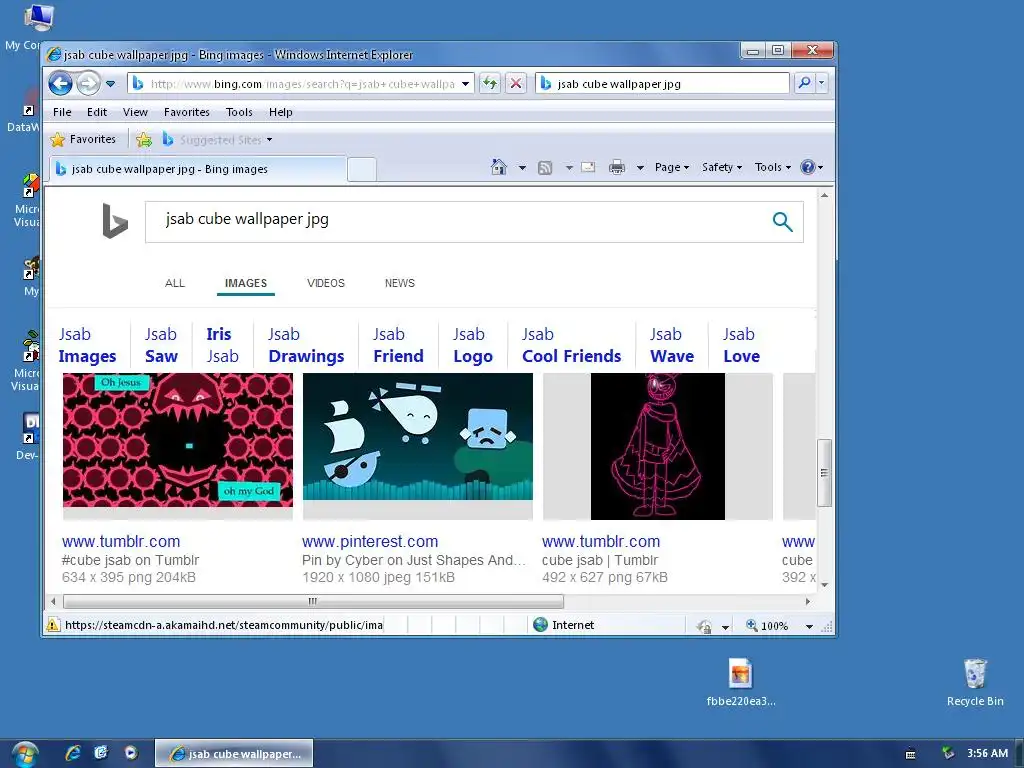Open the search provider dropdown arrow
1024x768 pixels.
tap(822, 83)
